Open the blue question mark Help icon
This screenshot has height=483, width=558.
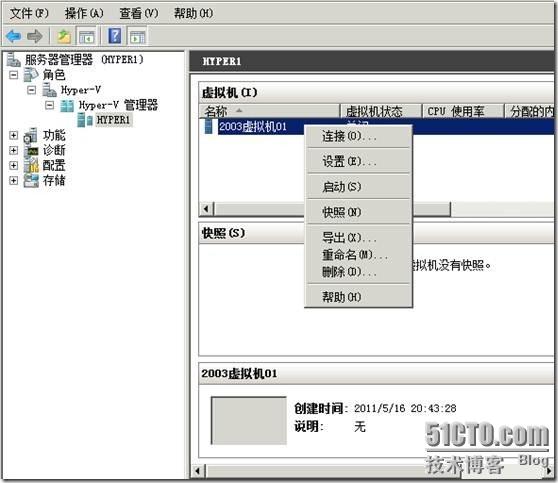click(115, 36)
